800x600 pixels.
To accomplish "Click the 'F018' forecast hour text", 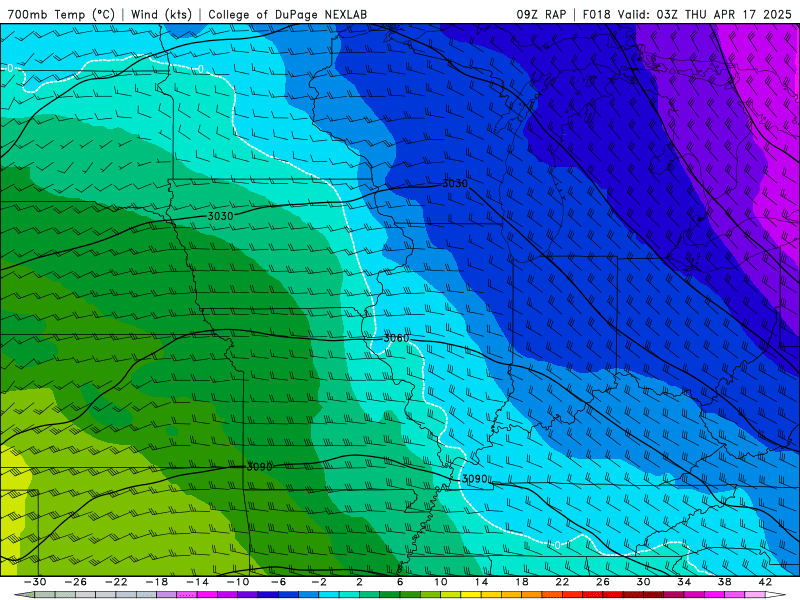I will point(597,14).
